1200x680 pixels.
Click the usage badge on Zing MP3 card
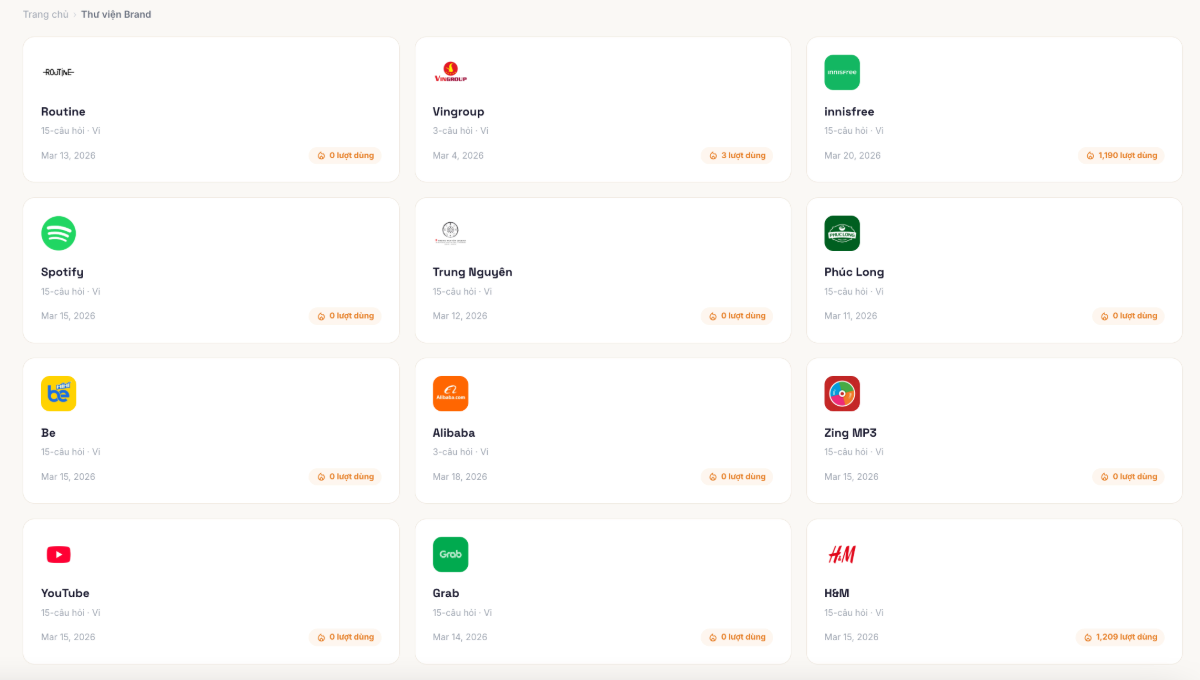[x=1129, y=477]
